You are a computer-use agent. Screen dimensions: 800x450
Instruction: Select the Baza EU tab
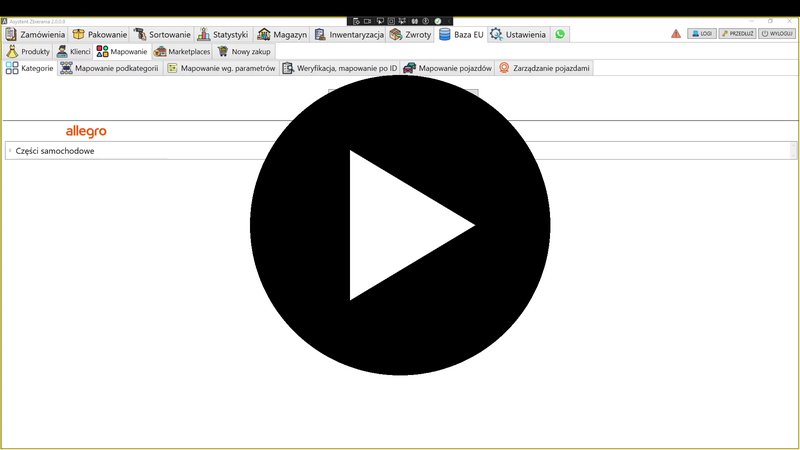[x=461, y=34]
